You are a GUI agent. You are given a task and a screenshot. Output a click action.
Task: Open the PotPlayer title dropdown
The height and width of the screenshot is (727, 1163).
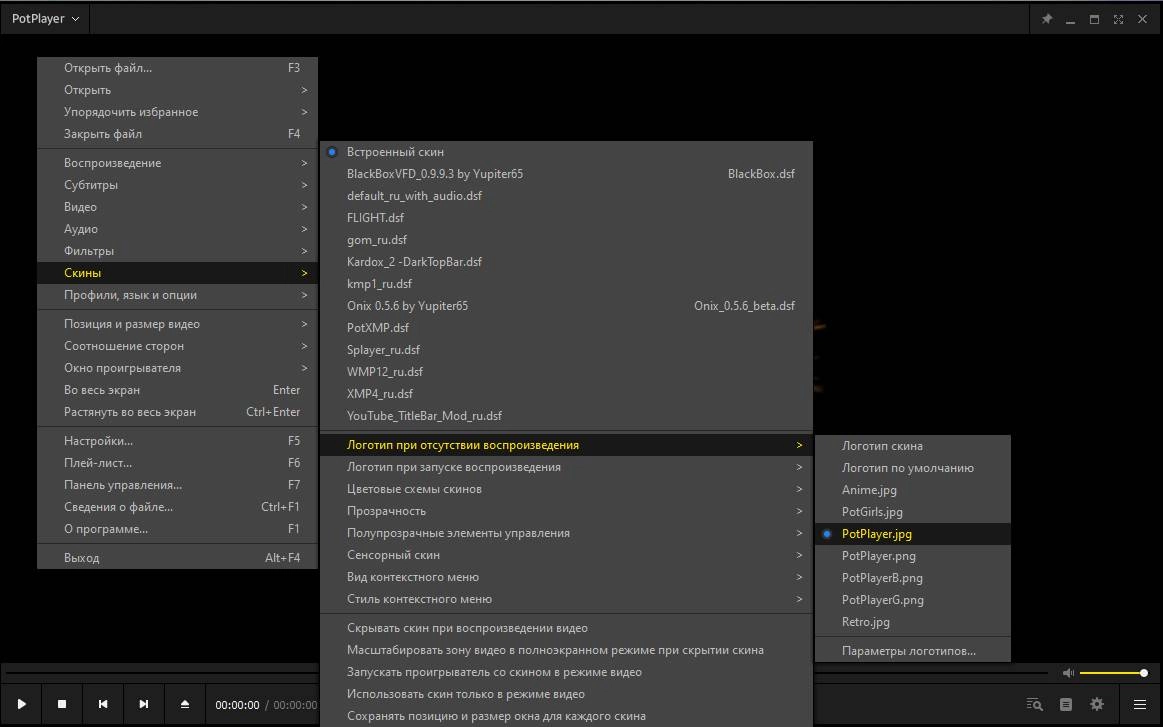point(45,19)
